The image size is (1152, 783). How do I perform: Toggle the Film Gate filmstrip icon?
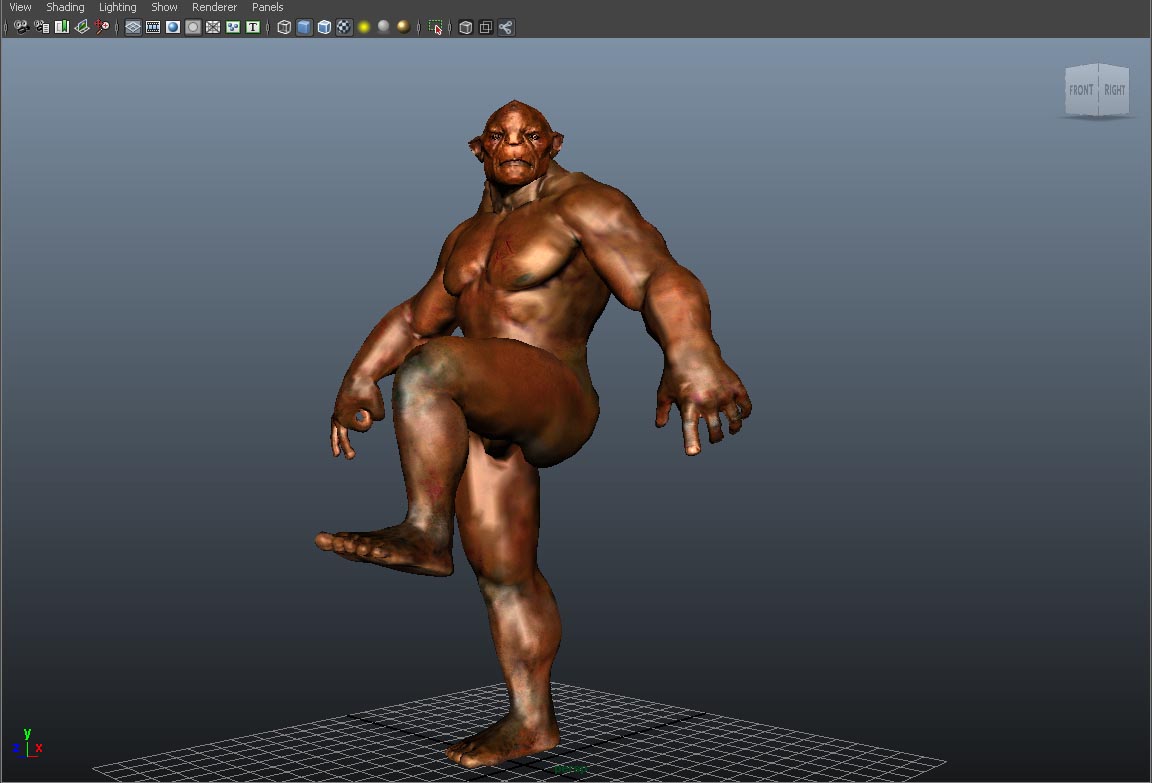point(153,27)
